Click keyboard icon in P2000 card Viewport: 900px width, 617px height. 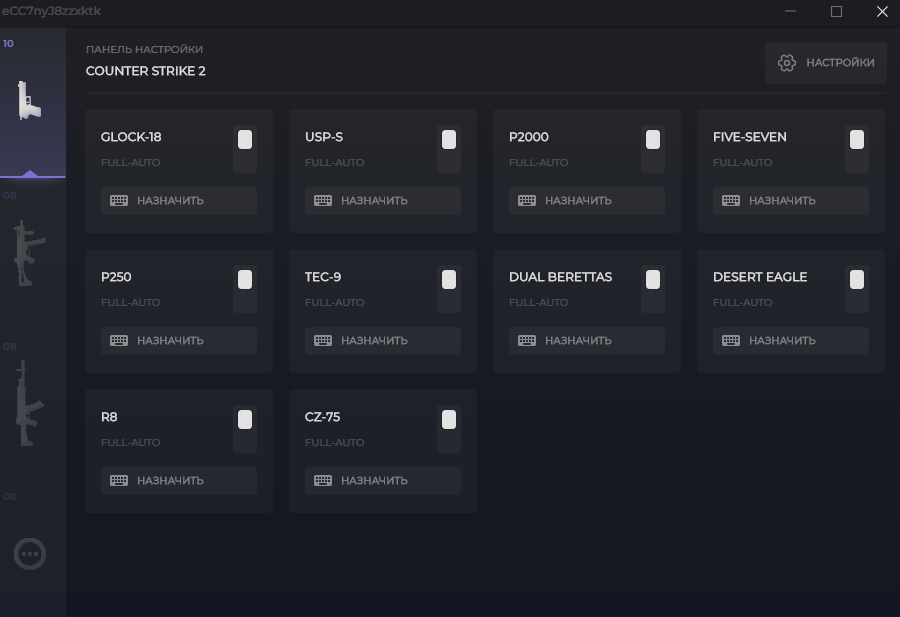(527, 200)
